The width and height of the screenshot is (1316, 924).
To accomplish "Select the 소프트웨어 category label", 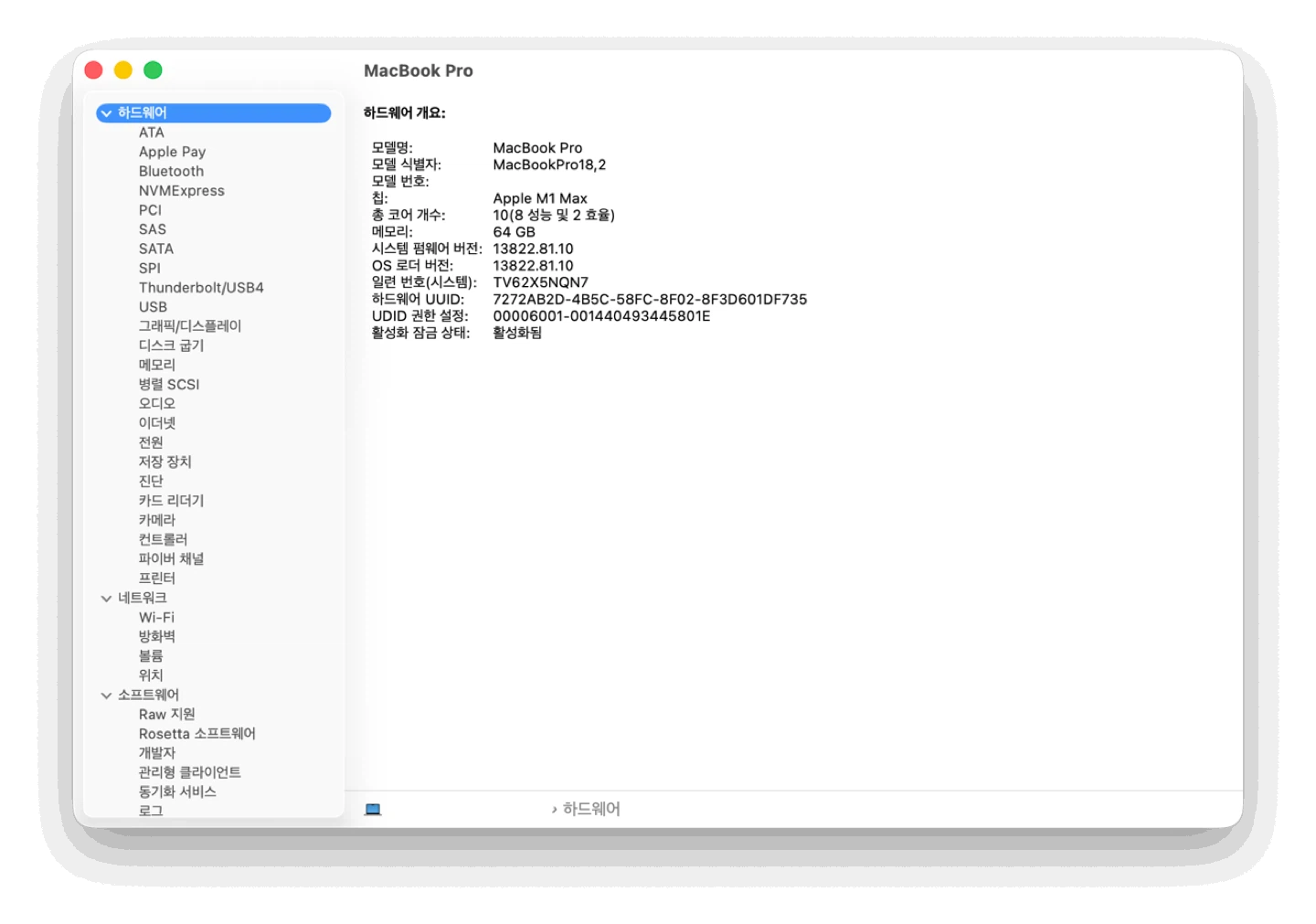I will [x=148, y=695].
